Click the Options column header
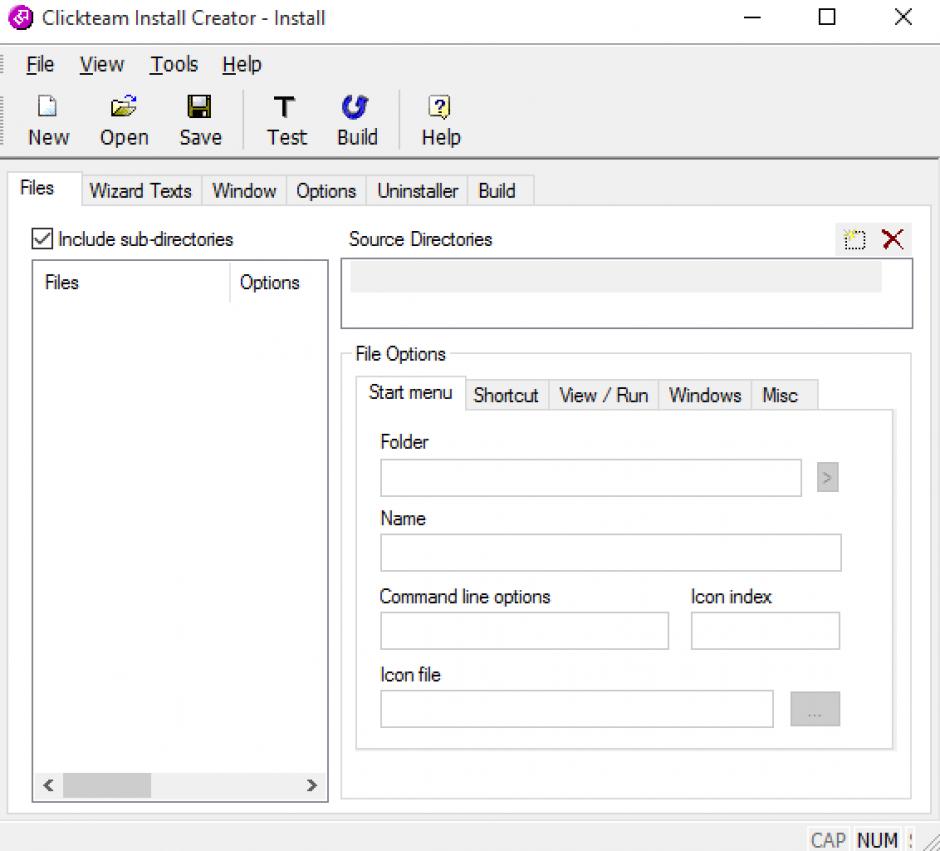Viewport: 940px width, 851px height. point(278,282)
